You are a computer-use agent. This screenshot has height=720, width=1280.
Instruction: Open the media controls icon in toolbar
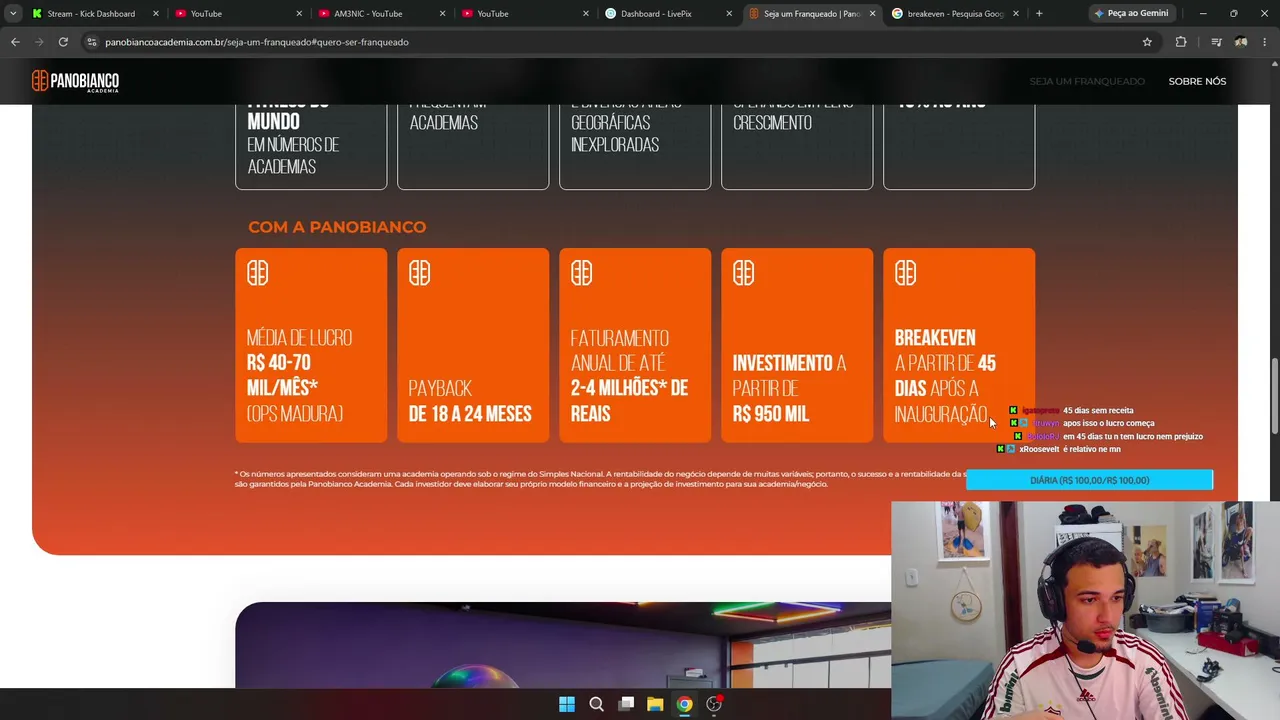coord(1216,42)
